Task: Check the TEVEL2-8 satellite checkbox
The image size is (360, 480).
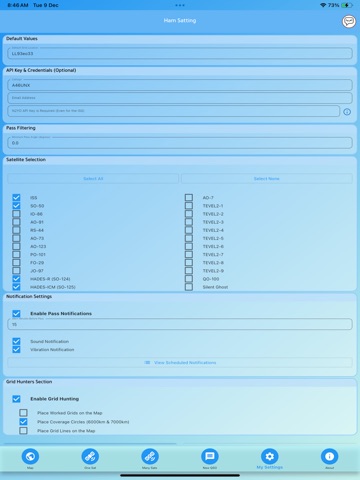Action: click(x=189, y=262)
